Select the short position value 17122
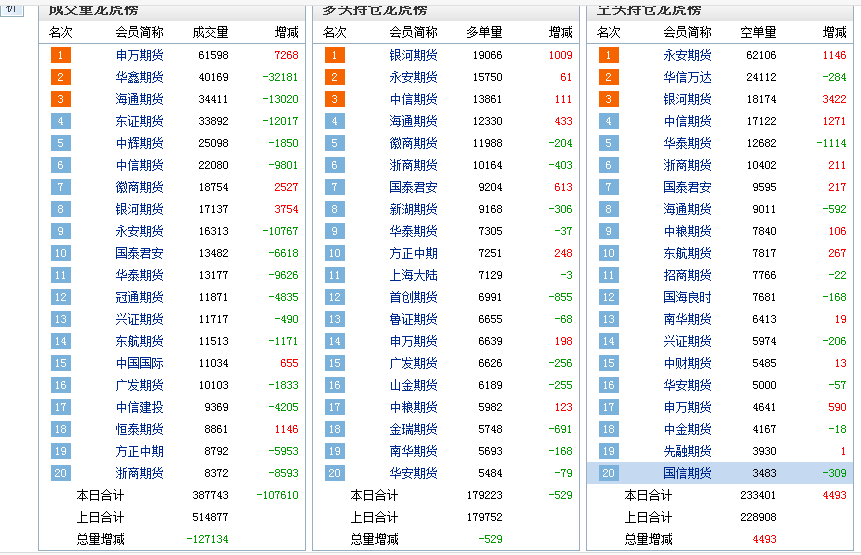The width and height of the screenshot is (861, 555). pos(762,121)
